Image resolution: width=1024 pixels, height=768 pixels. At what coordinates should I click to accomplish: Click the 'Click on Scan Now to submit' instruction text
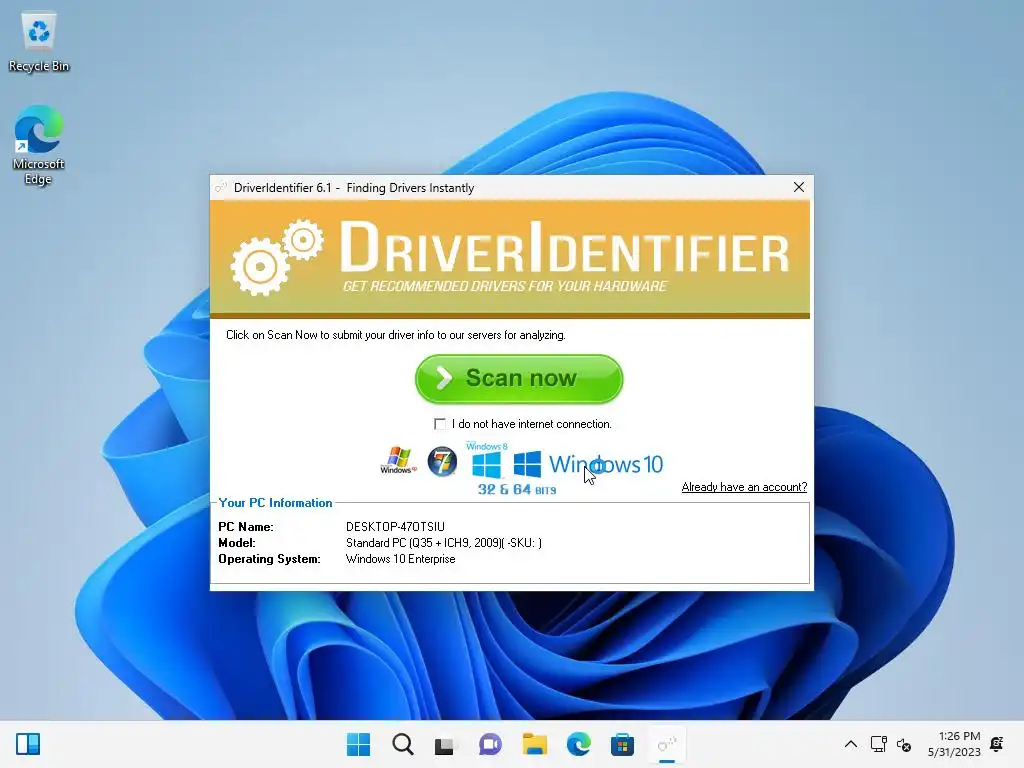pos(395,335)
